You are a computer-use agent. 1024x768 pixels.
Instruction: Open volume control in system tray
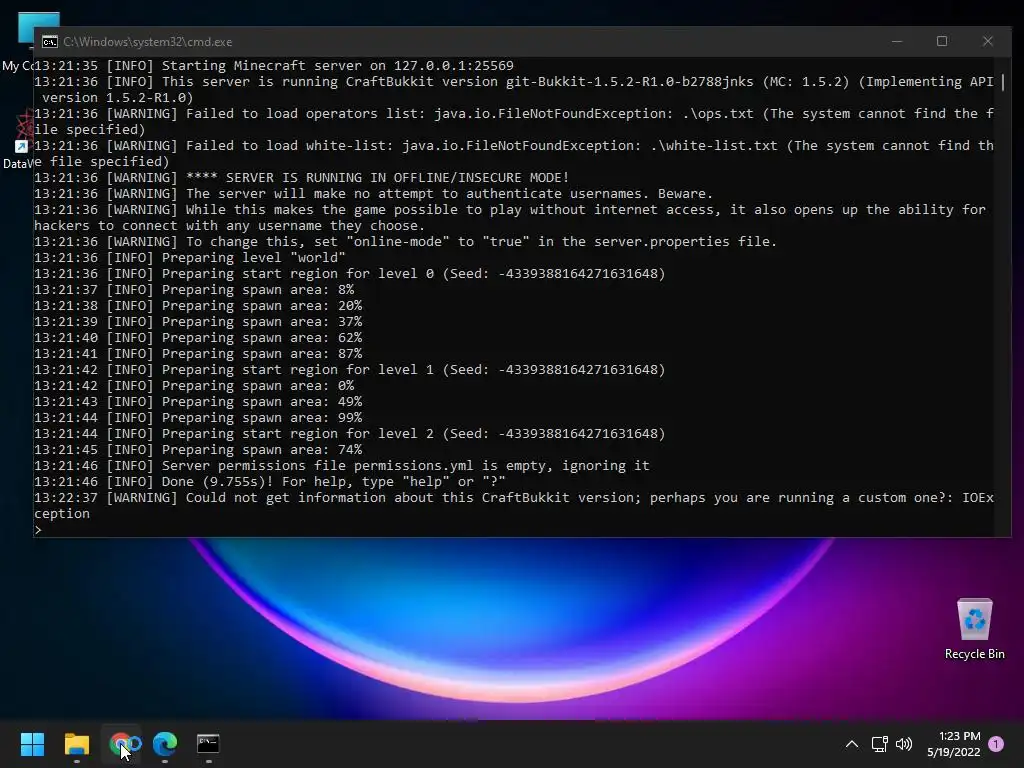tap(904, 744)
